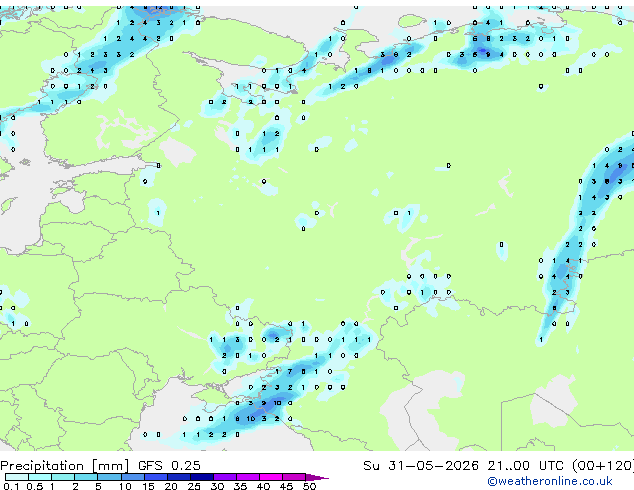The height and width of the screenshot is (490, 634).
Task: Click the 0.1–0.5 mm legend color swatch
Action: click(x=17, y=477)
